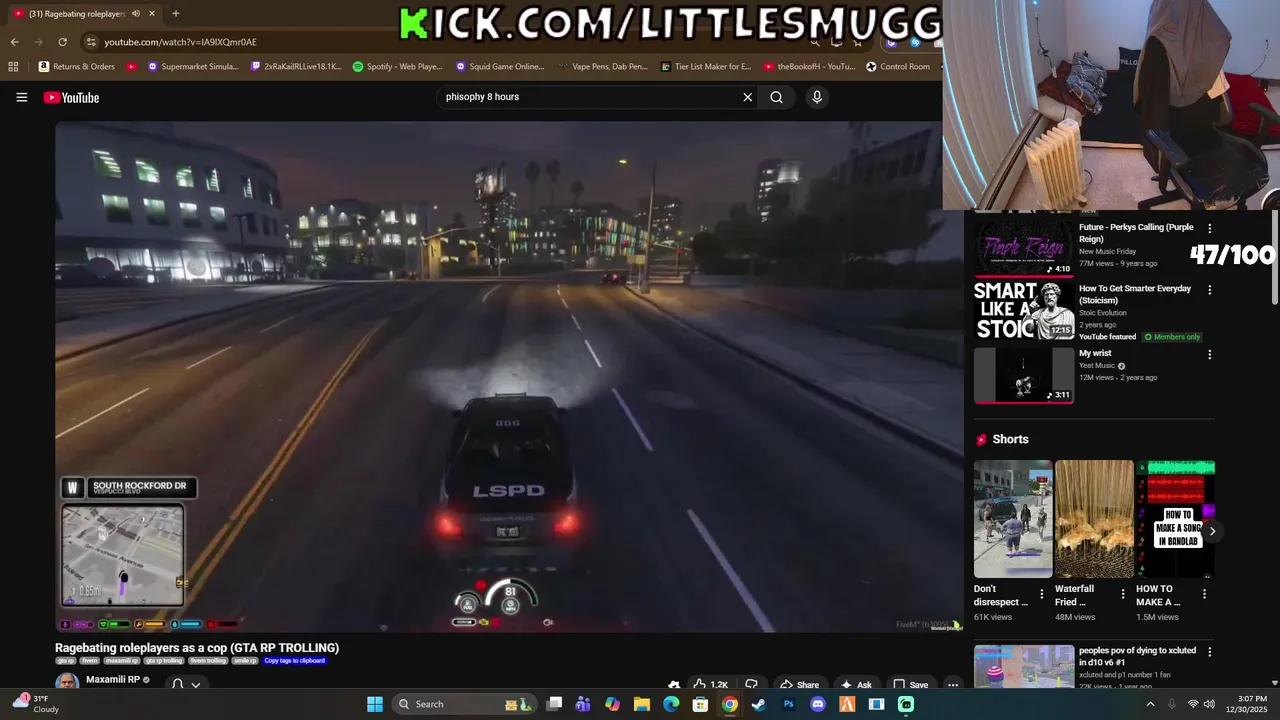The height and width of the screenshot is (720, 1280).
Task: Go back with the browser back arrow
Action: 14,42
